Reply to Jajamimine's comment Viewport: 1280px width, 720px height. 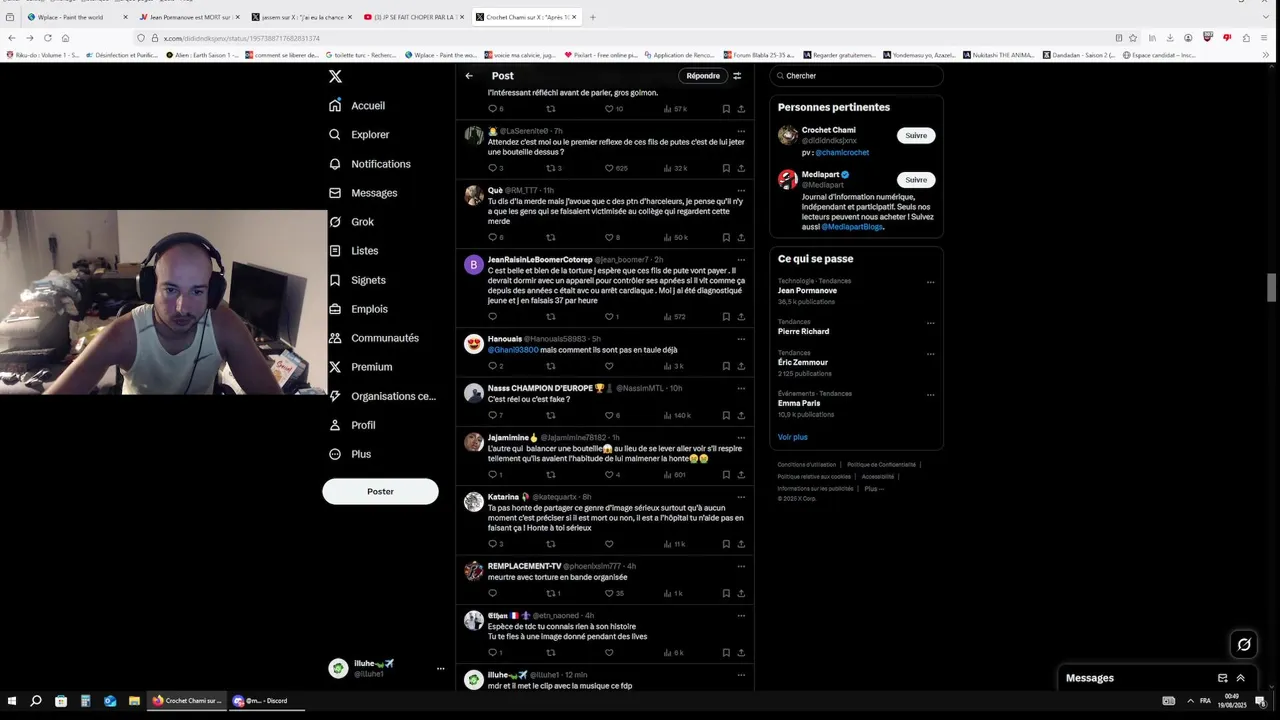492,474
